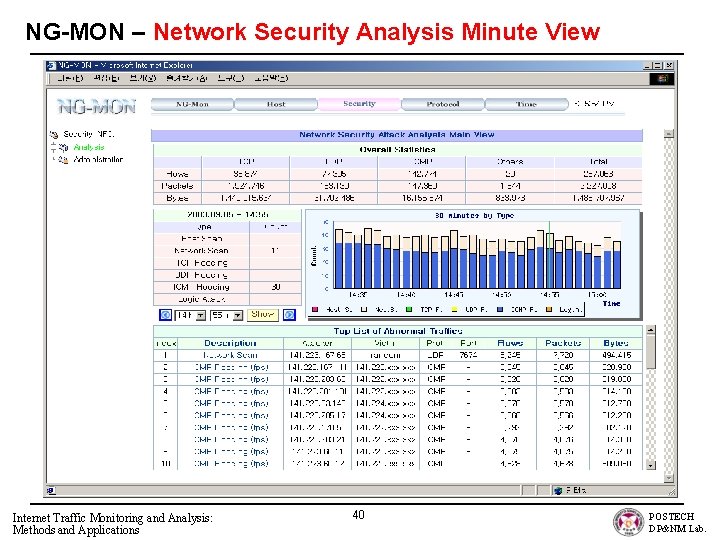The width and height of the screenshot is (720, 540).
Task: Click the bytes value 494,415 in the rank 1 row
Action: 617,355
